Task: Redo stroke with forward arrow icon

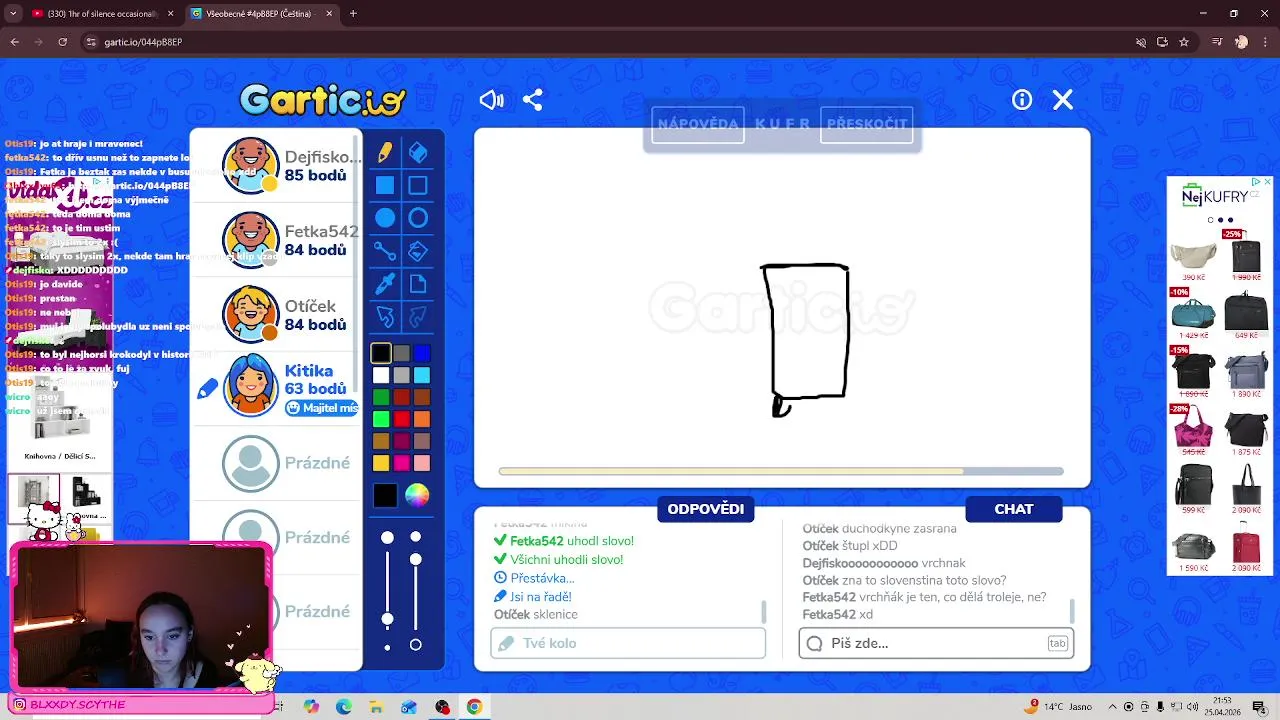Action: pyautogui.click(x=418, y=317)
